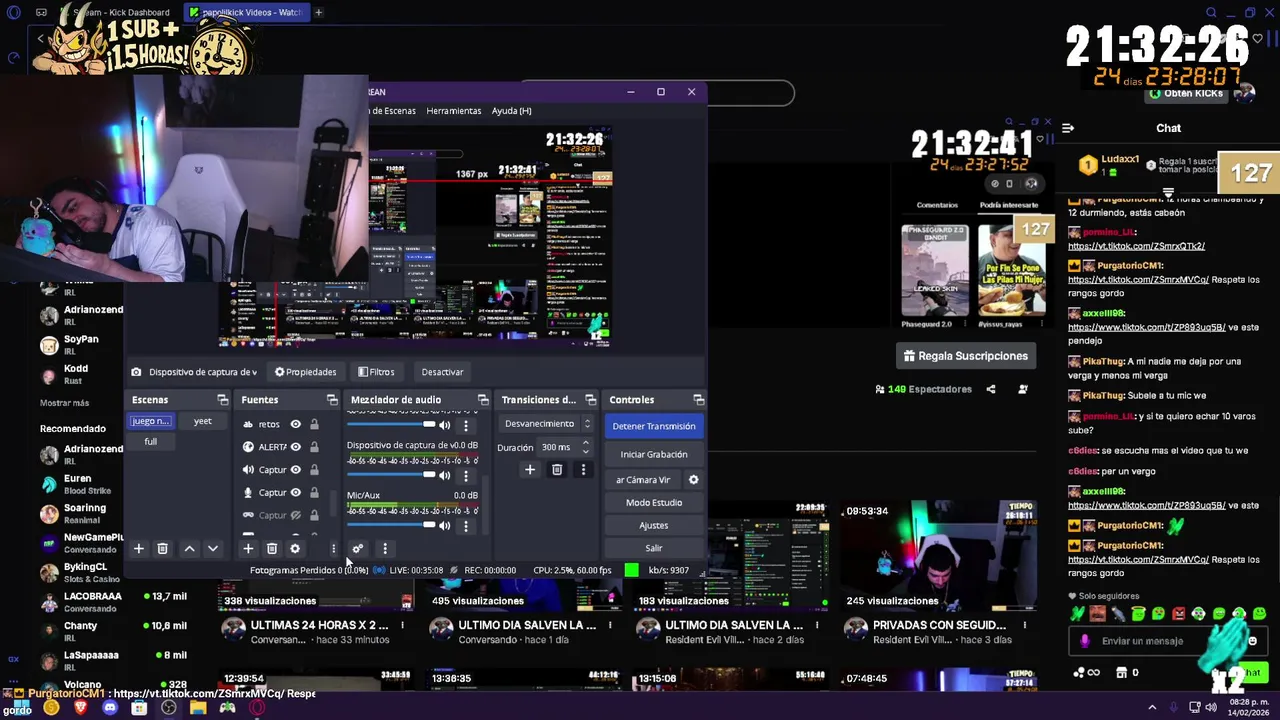Open new browser tab plus button

click(x=318, y=12)
